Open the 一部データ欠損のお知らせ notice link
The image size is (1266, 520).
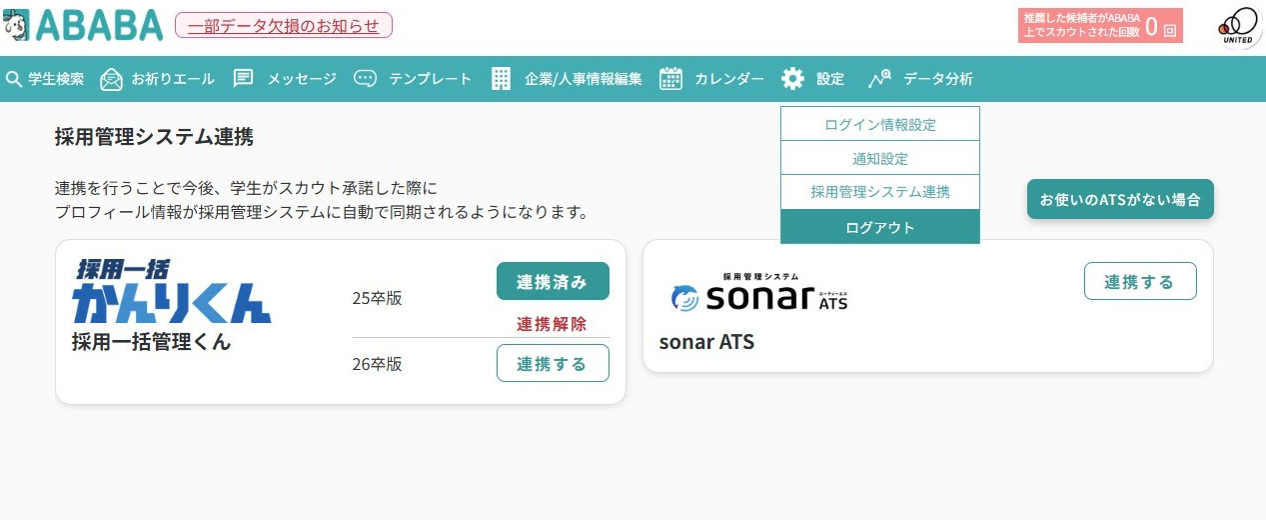(284, 25)
